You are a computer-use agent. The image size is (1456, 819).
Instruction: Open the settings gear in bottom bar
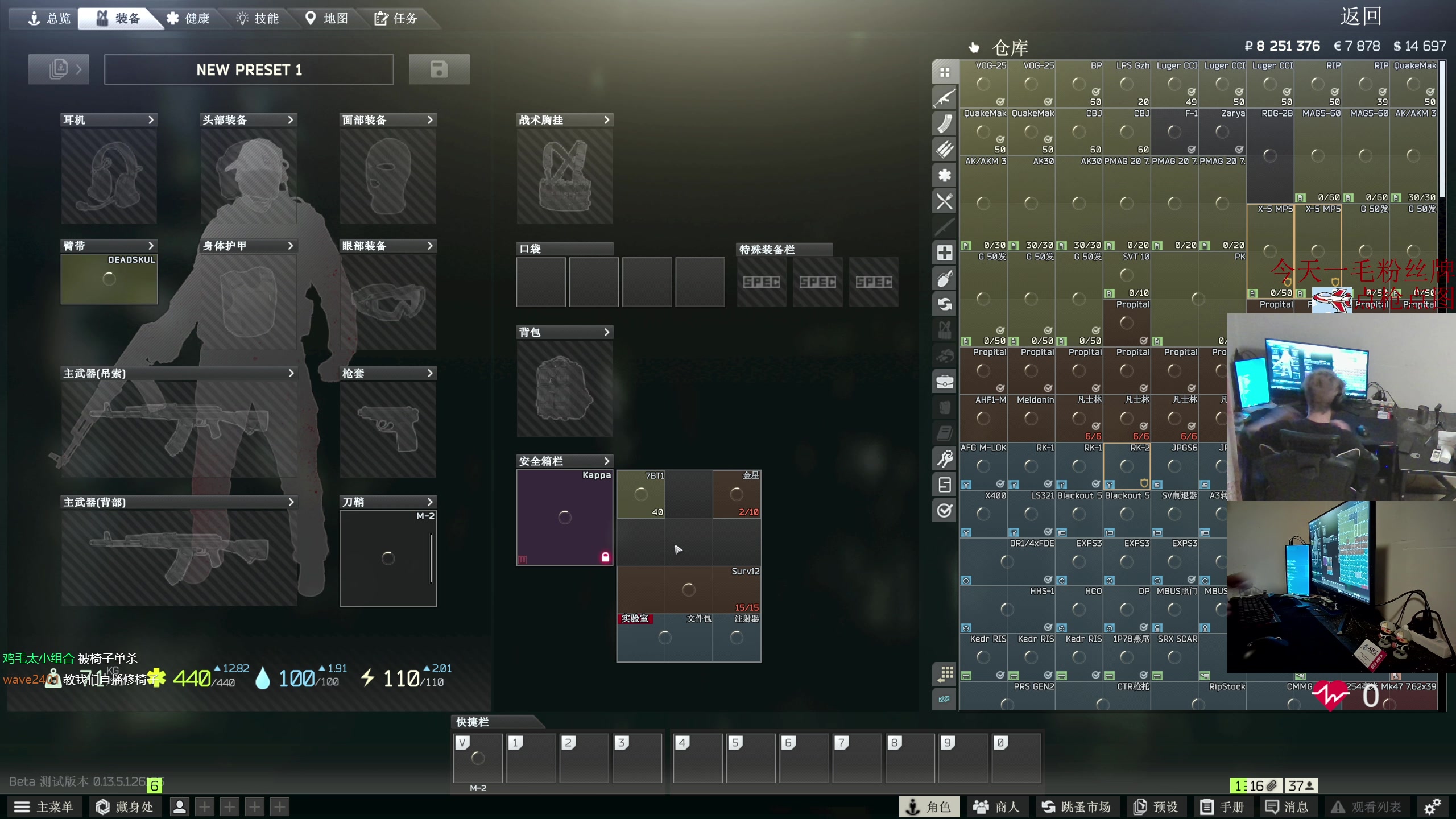point(1432,806)
